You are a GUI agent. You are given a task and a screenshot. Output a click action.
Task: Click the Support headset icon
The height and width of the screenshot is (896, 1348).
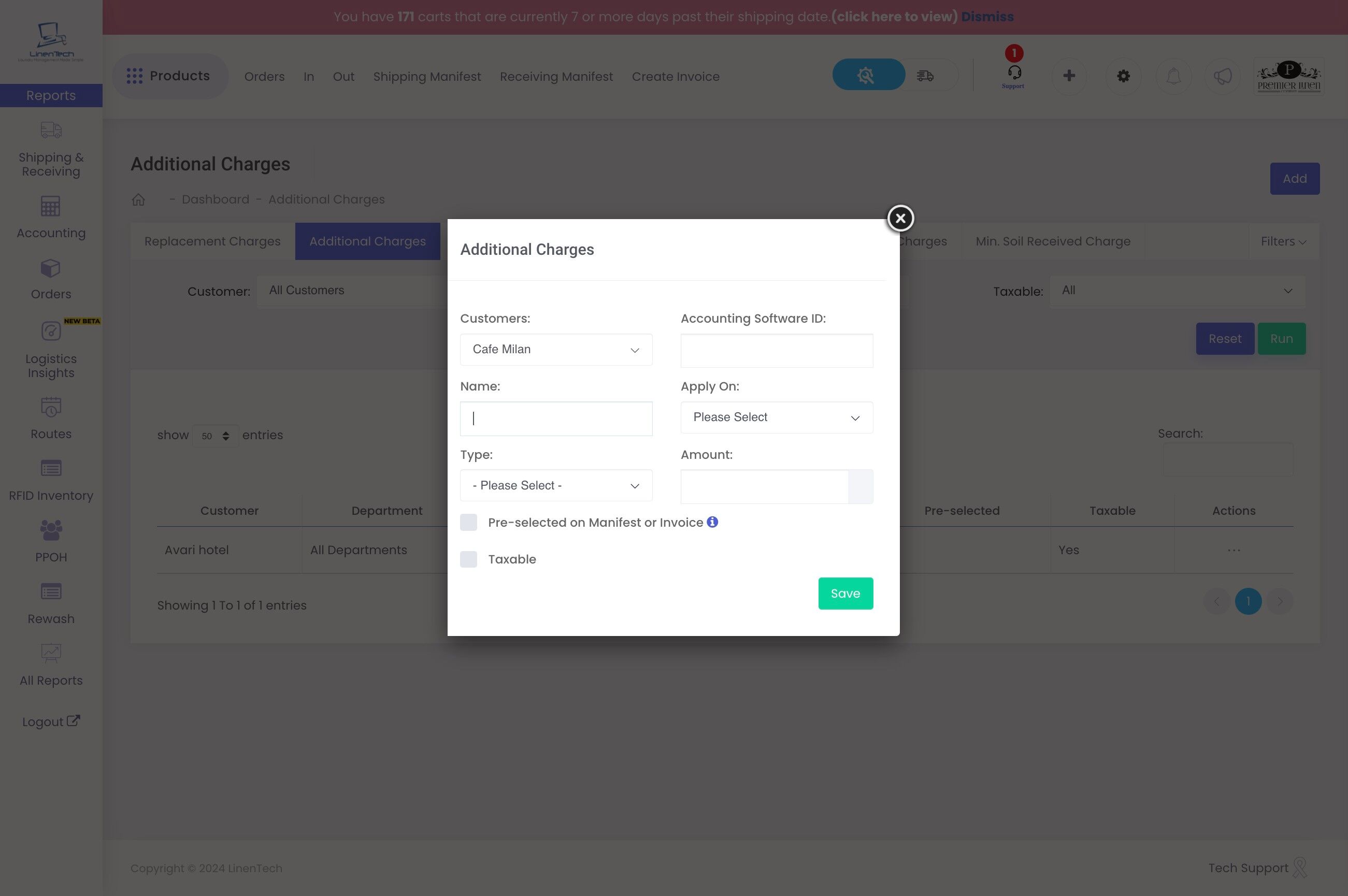pos(1014,73)
